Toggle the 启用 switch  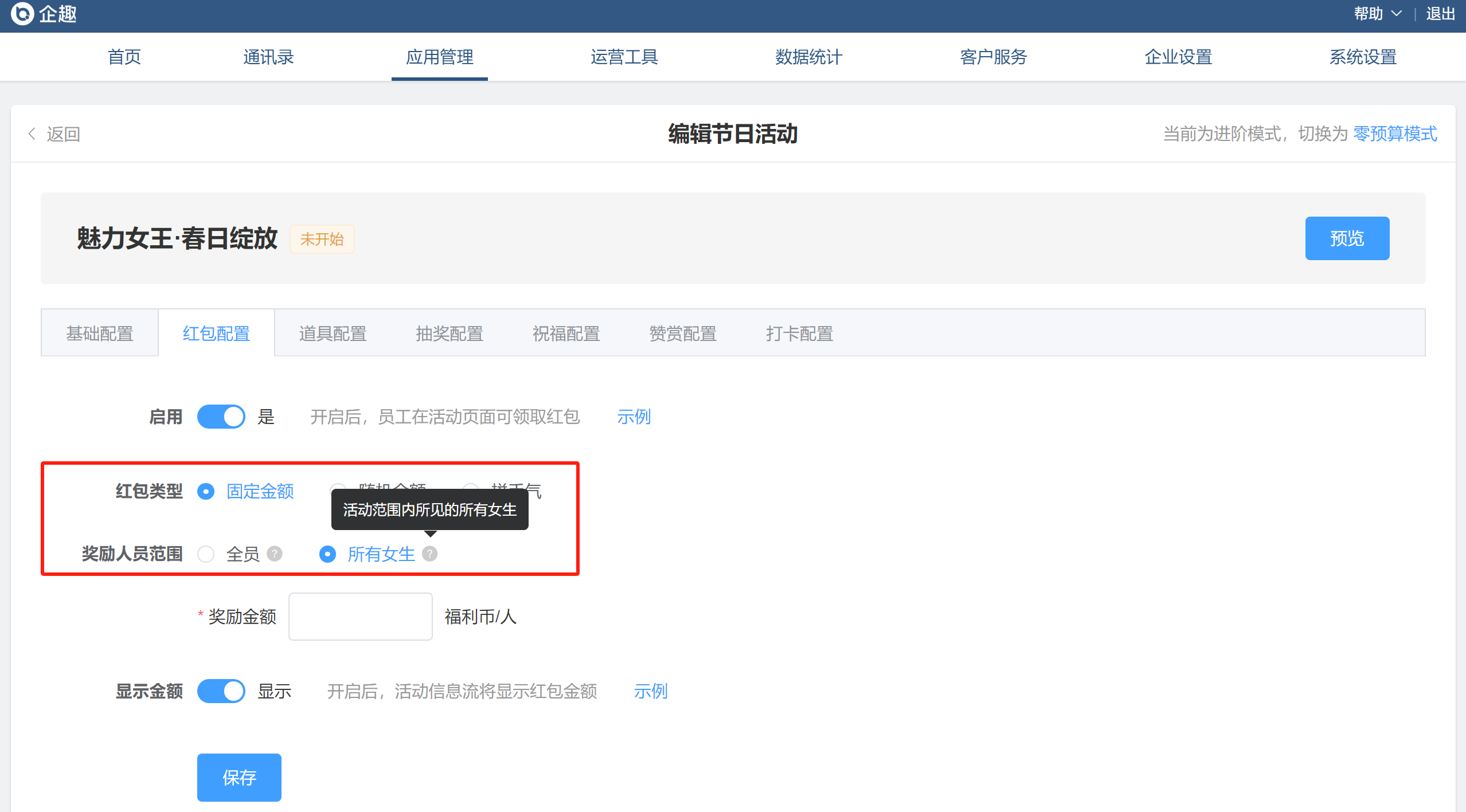221,417
